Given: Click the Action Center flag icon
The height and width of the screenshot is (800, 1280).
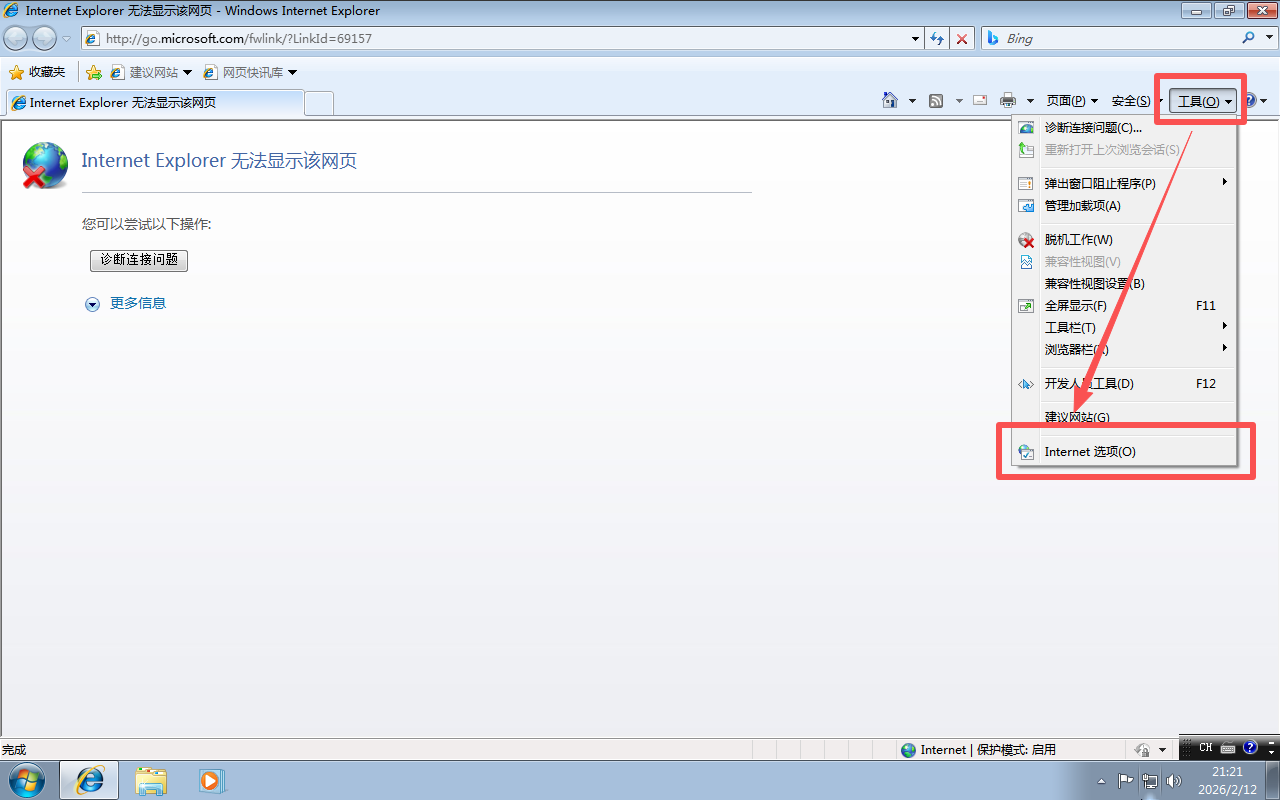Looking at the screenshot, I should (1126, 781).
